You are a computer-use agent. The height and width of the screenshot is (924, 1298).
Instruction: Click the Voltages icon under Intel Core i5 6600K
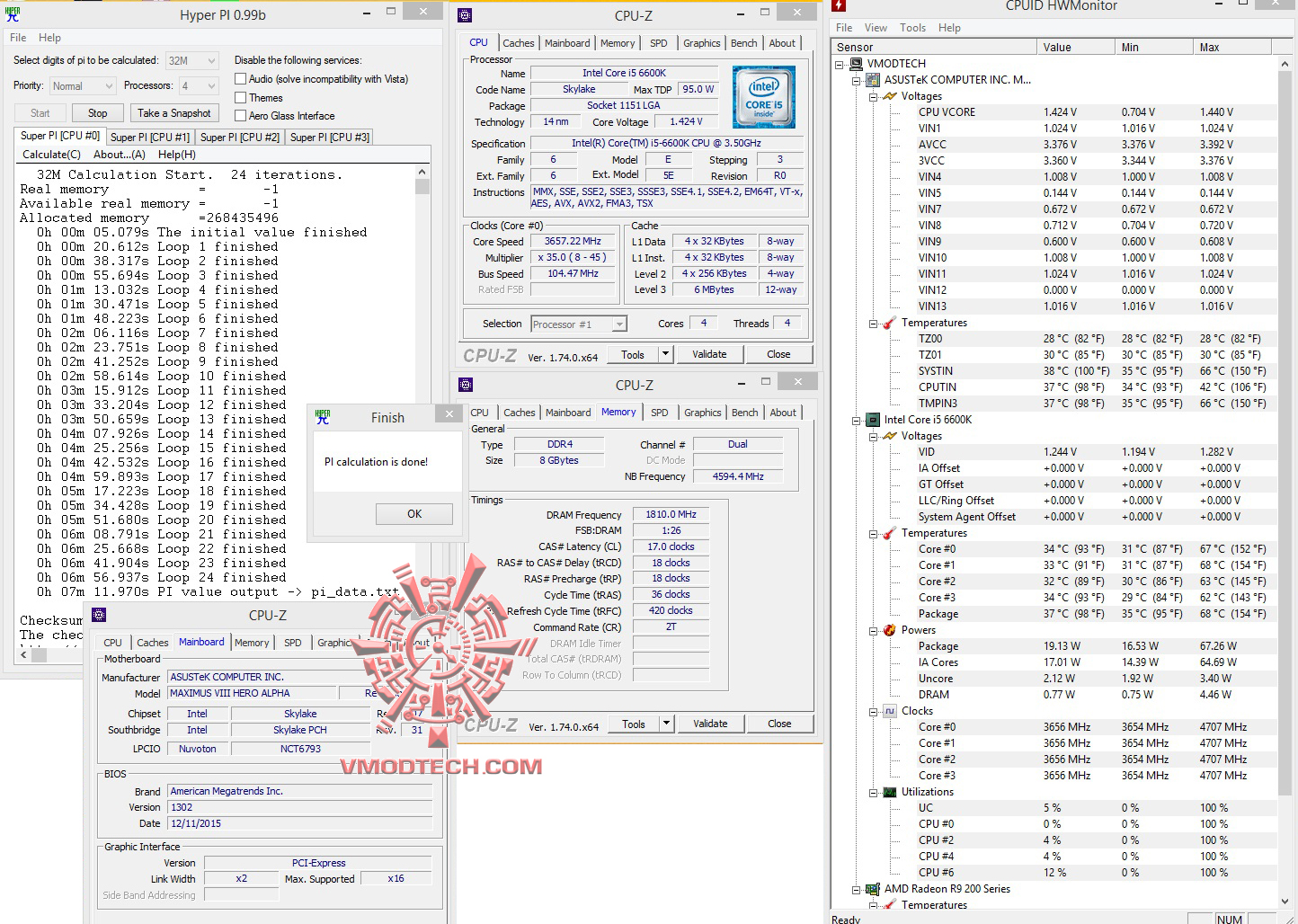point(890,436)
